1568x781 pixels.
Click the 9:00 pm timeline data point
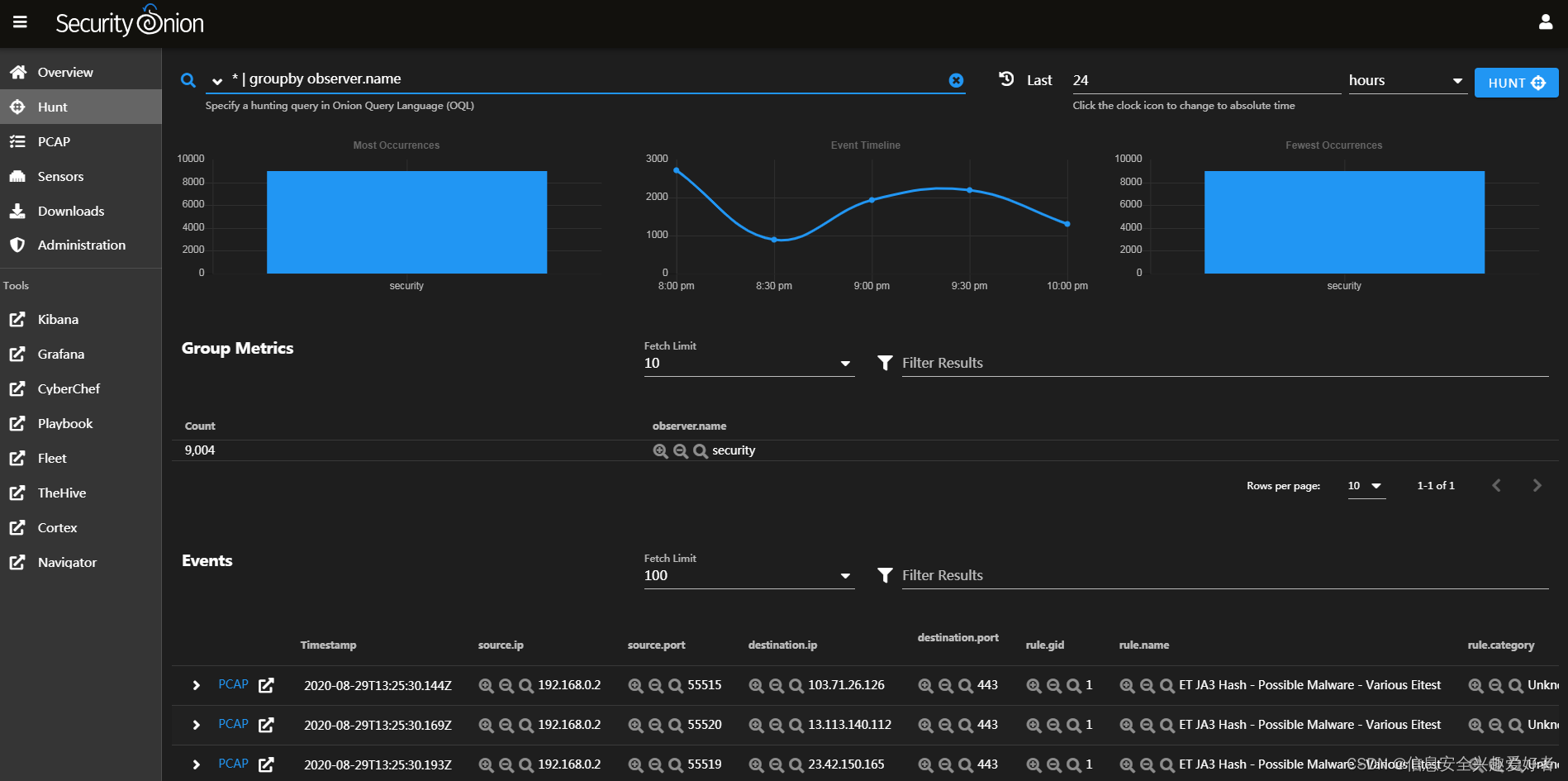pos(872,200)
